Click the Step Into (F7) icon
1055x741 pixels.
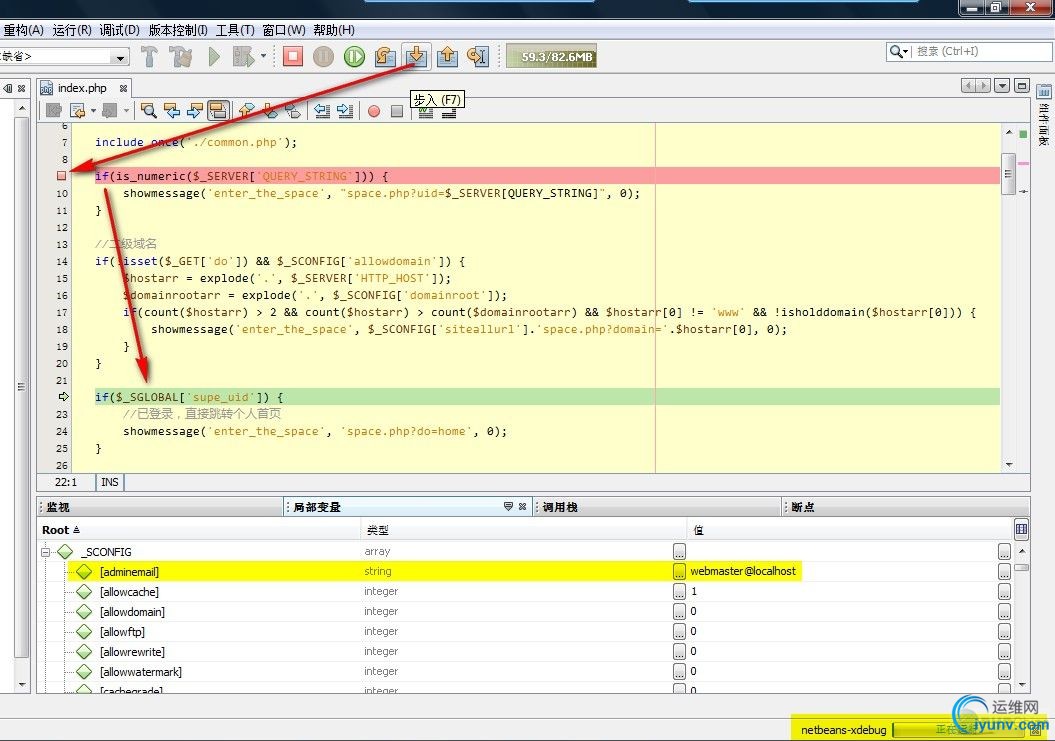[x=416, y=56]
